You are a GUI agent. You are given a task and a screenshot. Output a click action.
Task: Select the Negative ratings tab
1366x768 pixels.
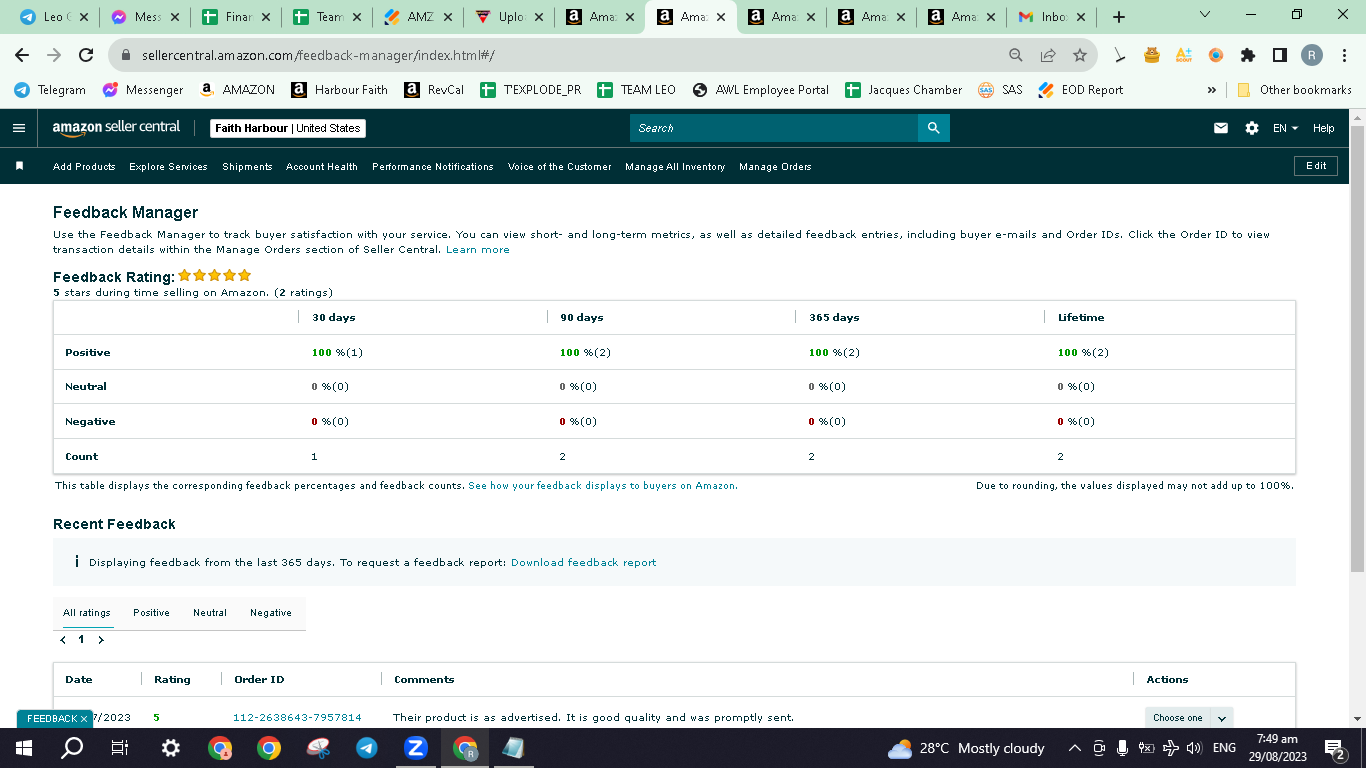(x=271, y=613)
